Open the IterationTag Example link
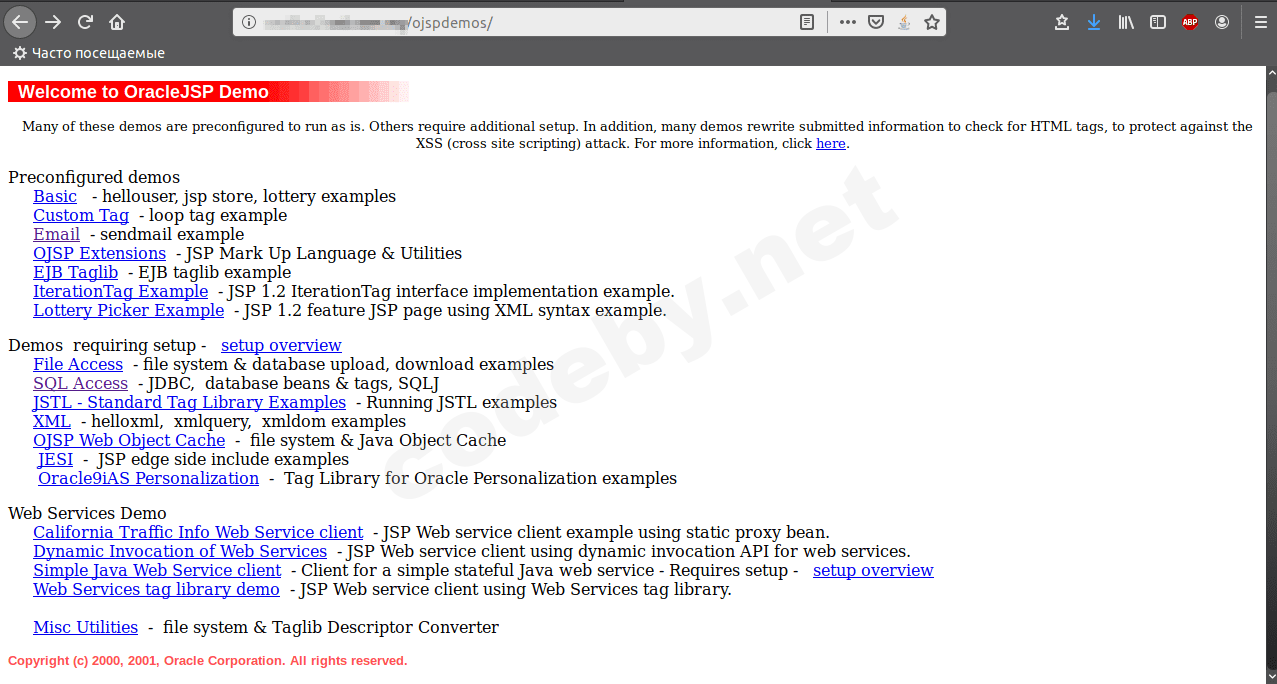 tap(120, 292)
